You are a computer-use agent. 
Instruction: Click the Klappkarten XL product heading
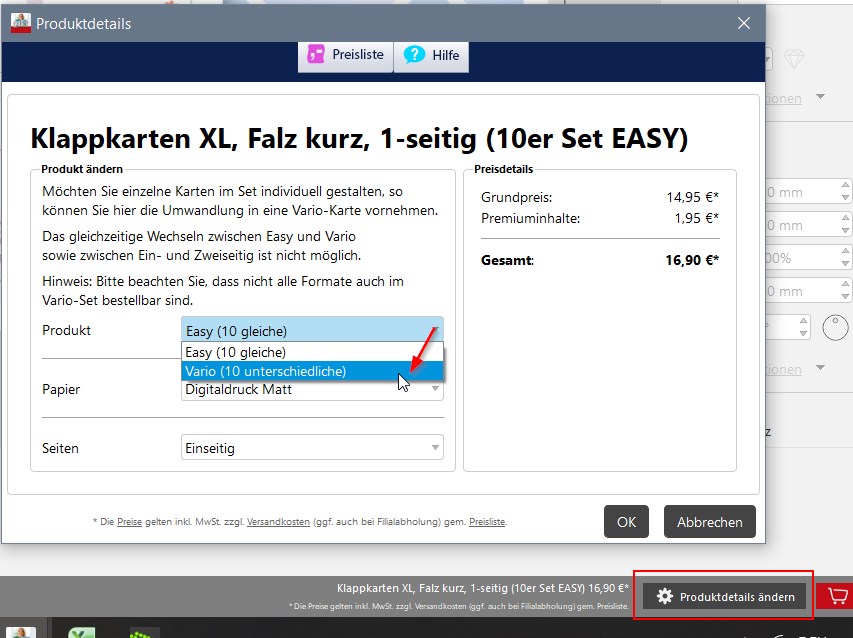[x=359, y=138]
